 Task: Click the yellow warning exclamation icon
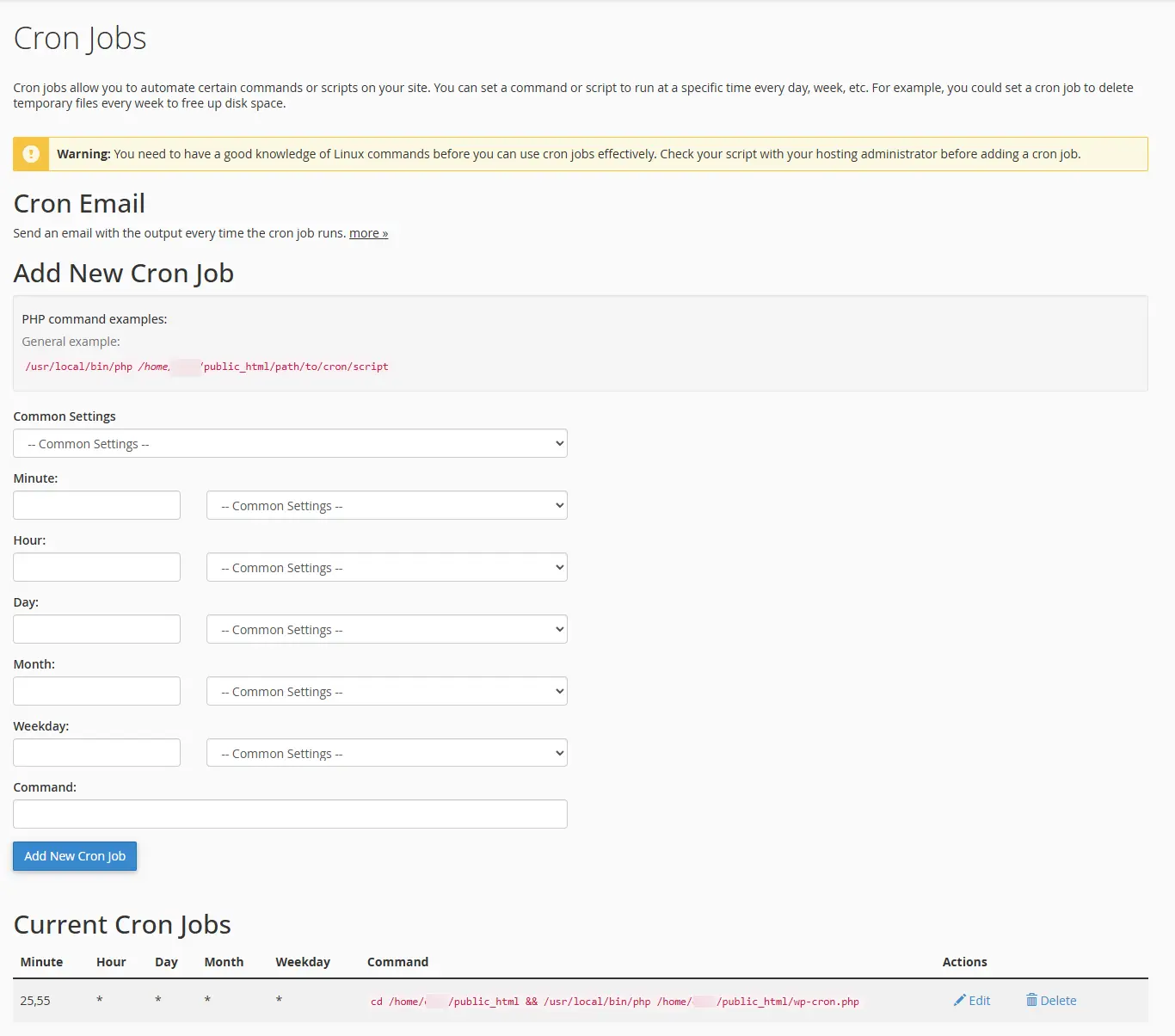(x=31, y=154)
